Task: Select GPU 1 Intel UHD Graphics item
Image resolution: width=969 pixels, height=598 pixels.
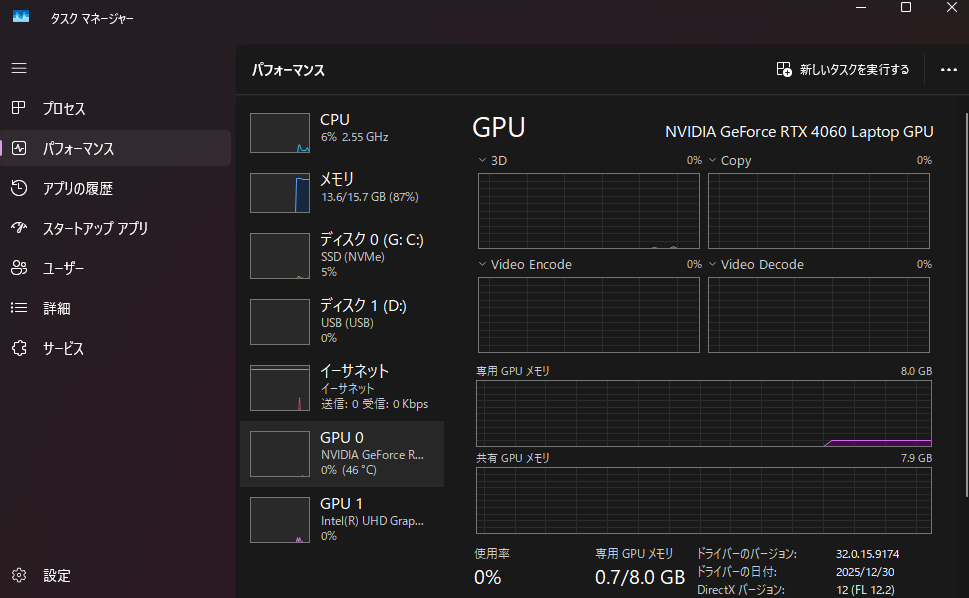Action: (342, 520)
